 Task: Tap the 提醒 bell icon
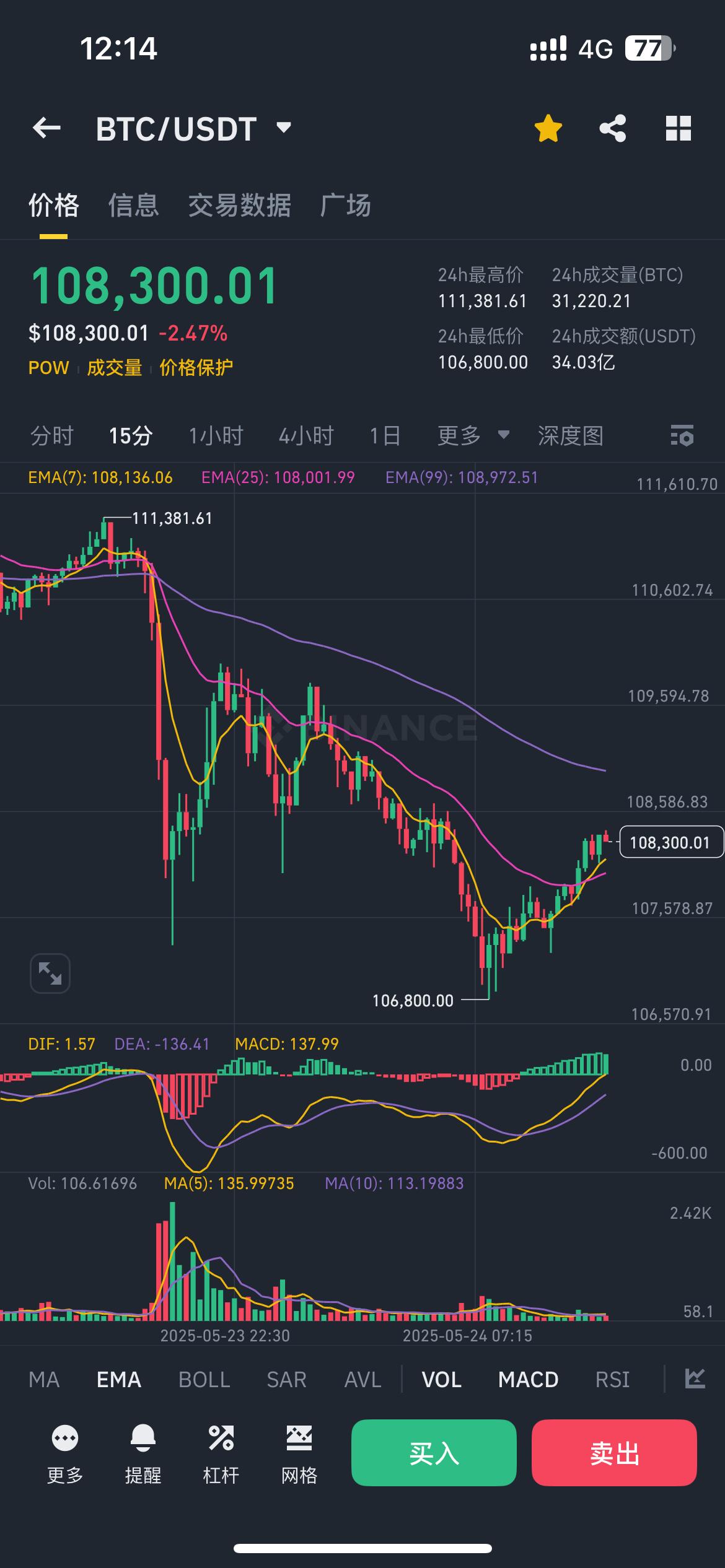(143, 1438)
